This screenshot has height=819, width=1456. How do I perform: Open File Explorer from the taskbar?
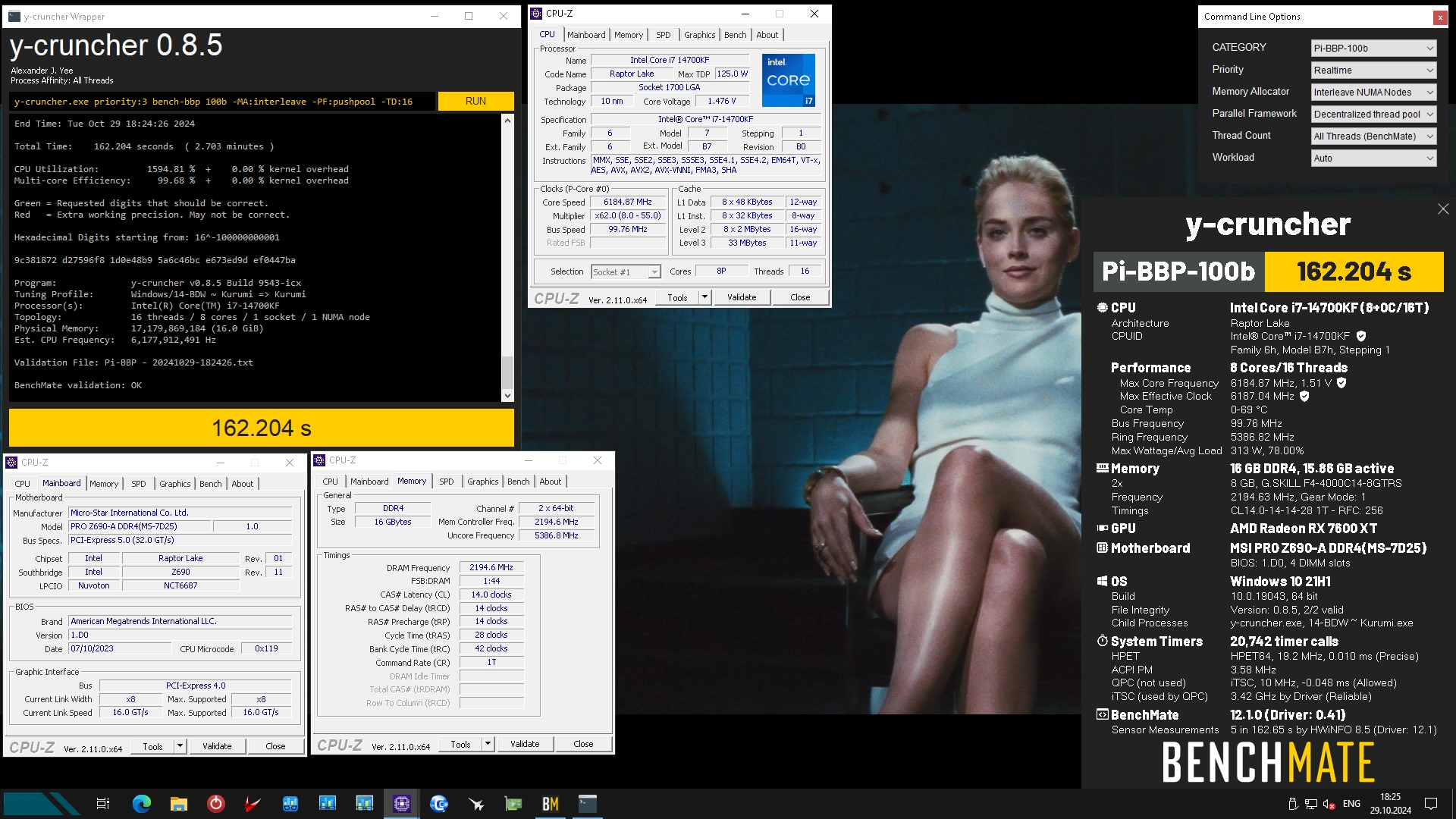(179, 804)
